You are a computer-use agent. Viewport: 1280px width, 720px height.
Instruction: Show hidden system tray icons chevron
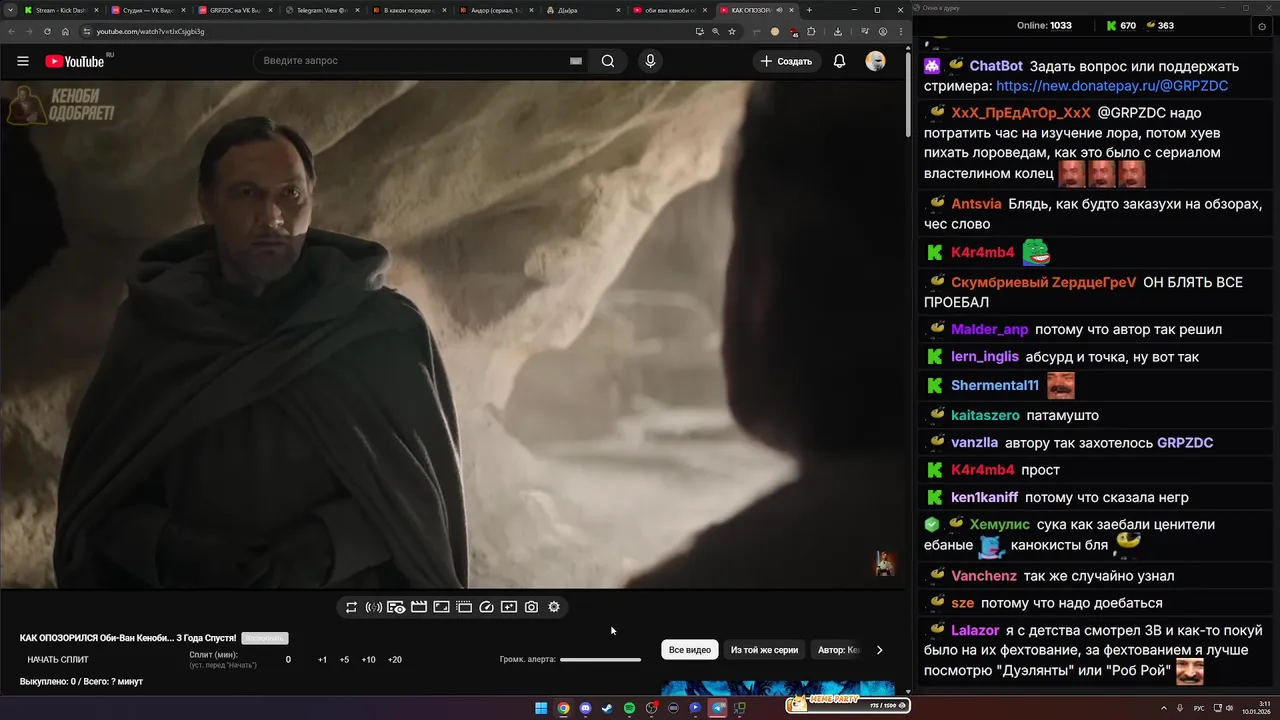pyautogui.click(x=1164, y=708)
